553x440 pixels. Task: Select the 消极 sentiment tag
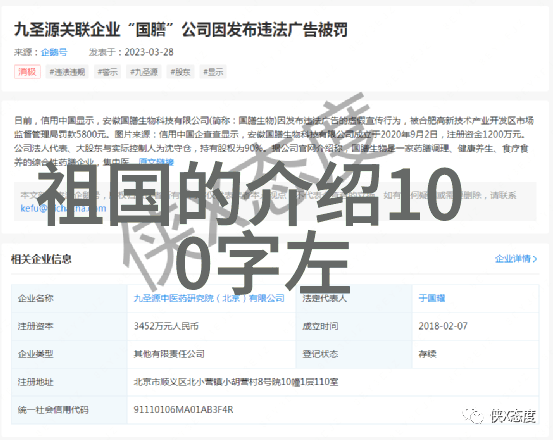point(27,72)
